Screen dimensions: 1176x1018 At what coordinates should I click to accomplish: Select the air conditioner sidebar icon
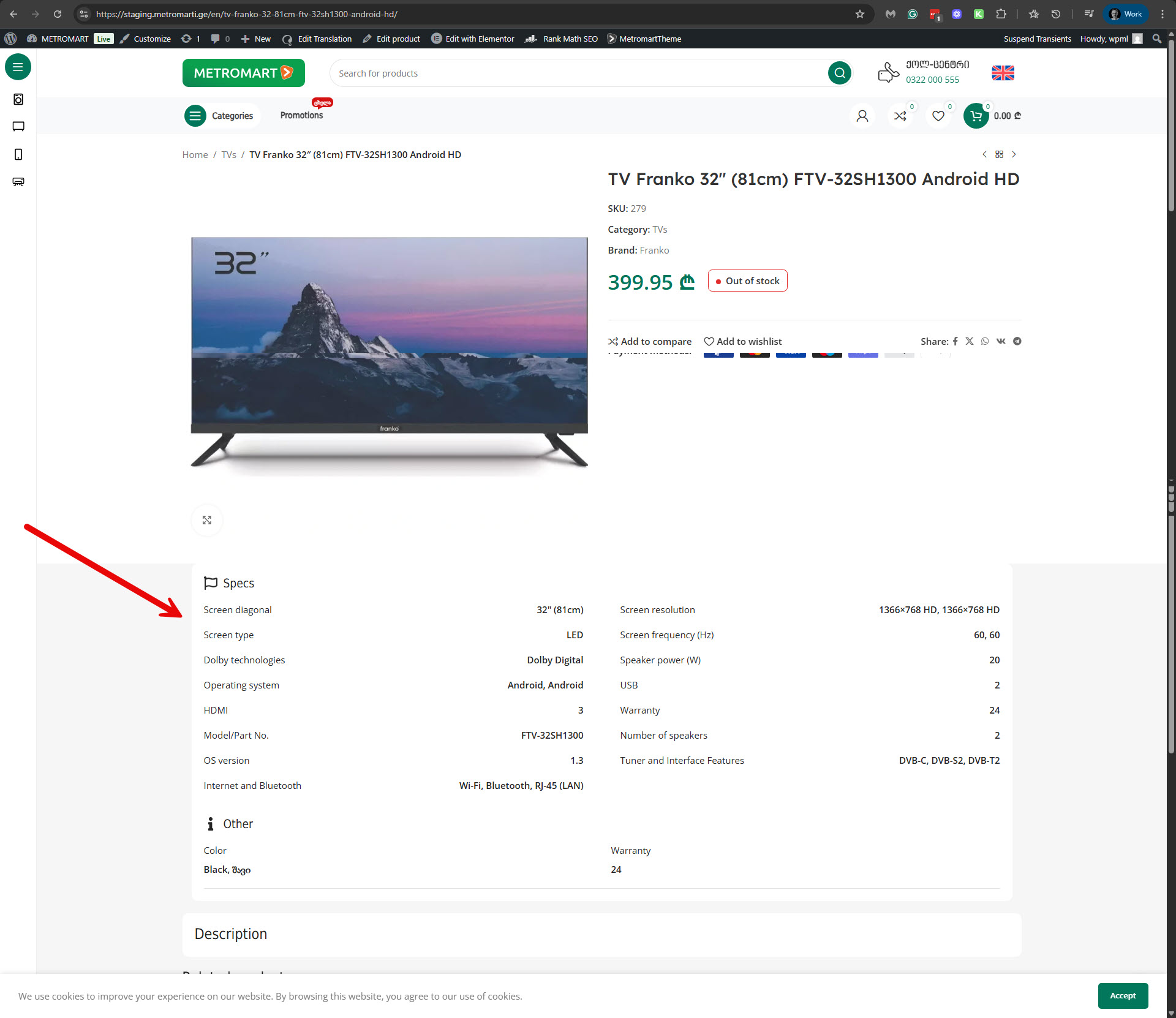click(18, 182)
